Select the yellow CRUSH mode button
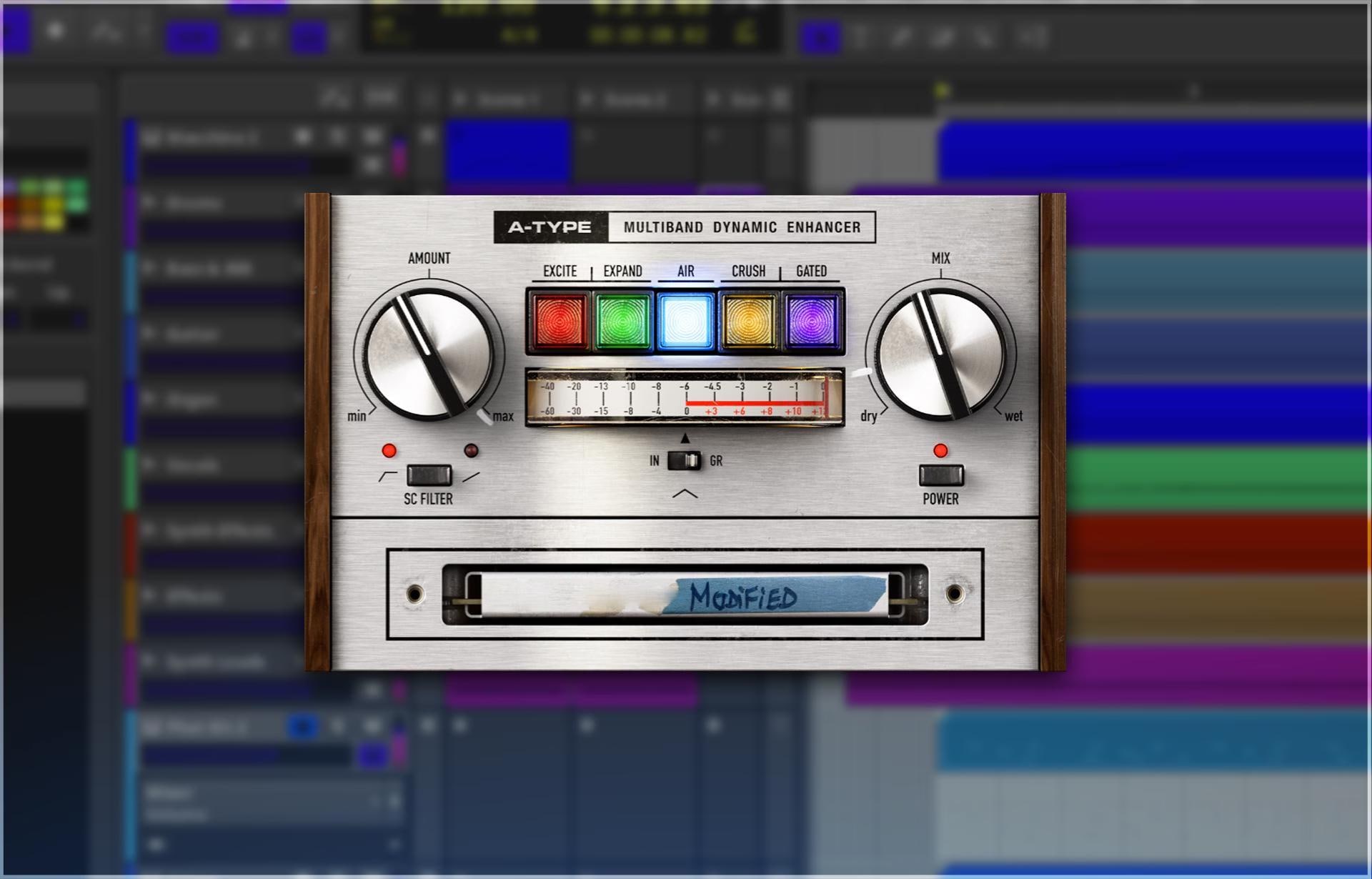Viewport: 1372px width, 879px height. point(748,321)
